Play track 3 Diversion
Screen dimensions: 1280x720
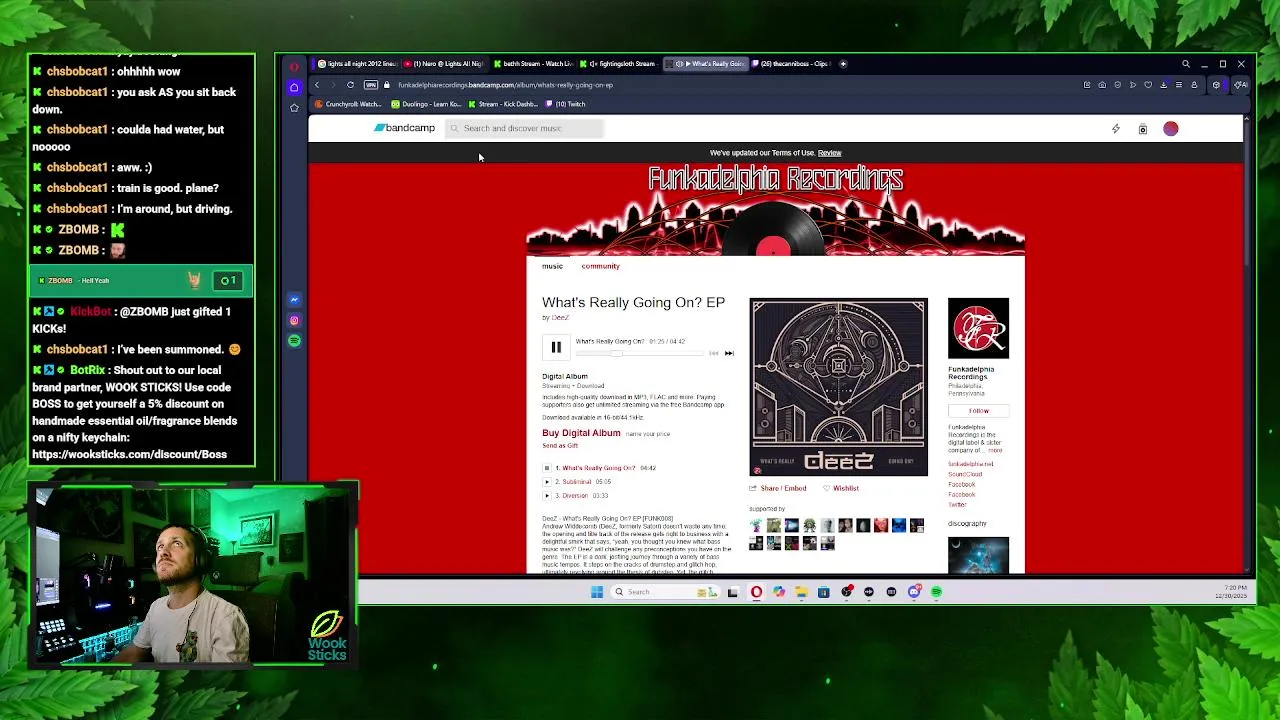tap(547, 496)
